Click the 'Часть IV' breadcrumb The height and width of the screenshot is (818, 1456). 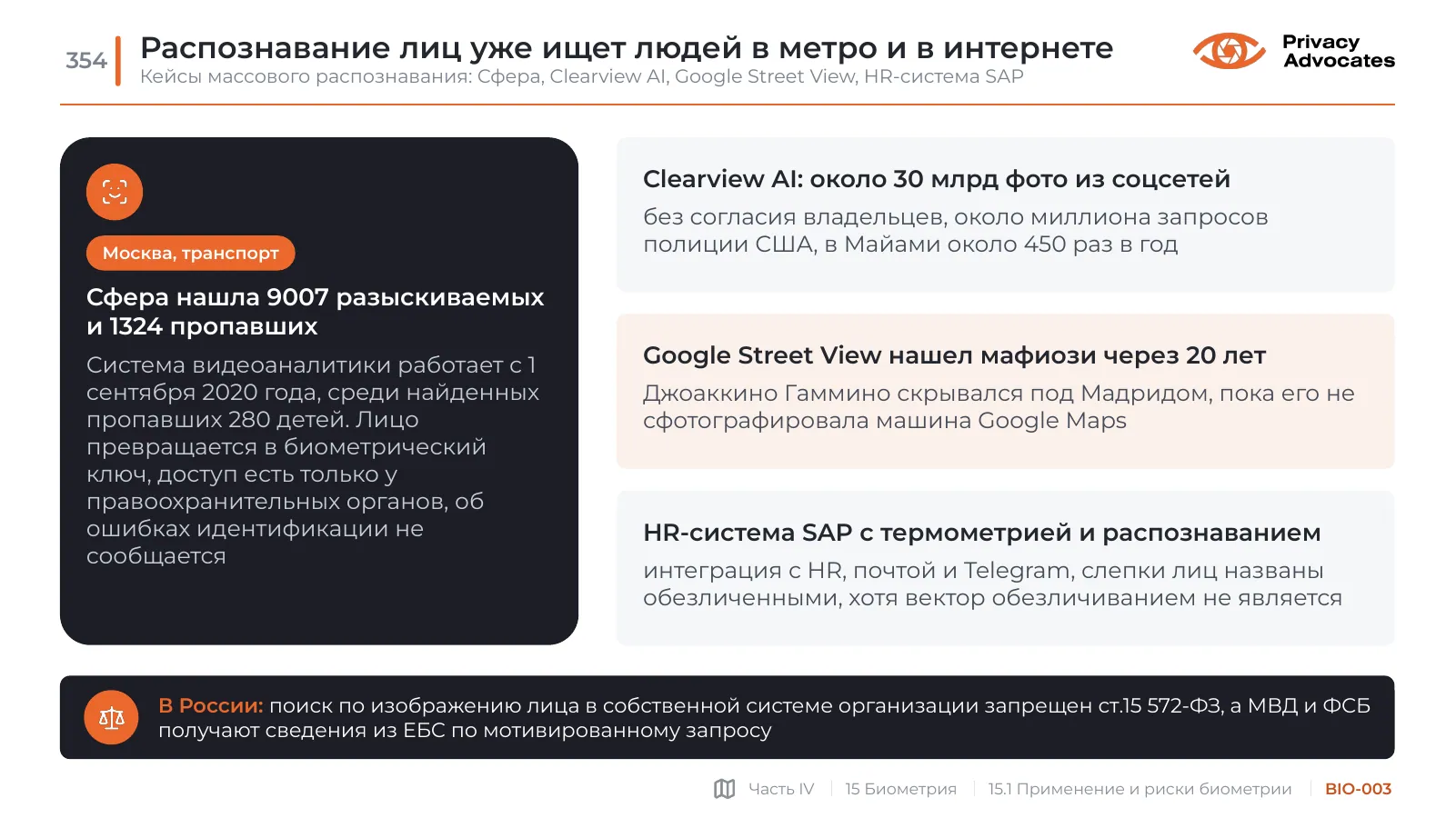click(x=781, y=789)
